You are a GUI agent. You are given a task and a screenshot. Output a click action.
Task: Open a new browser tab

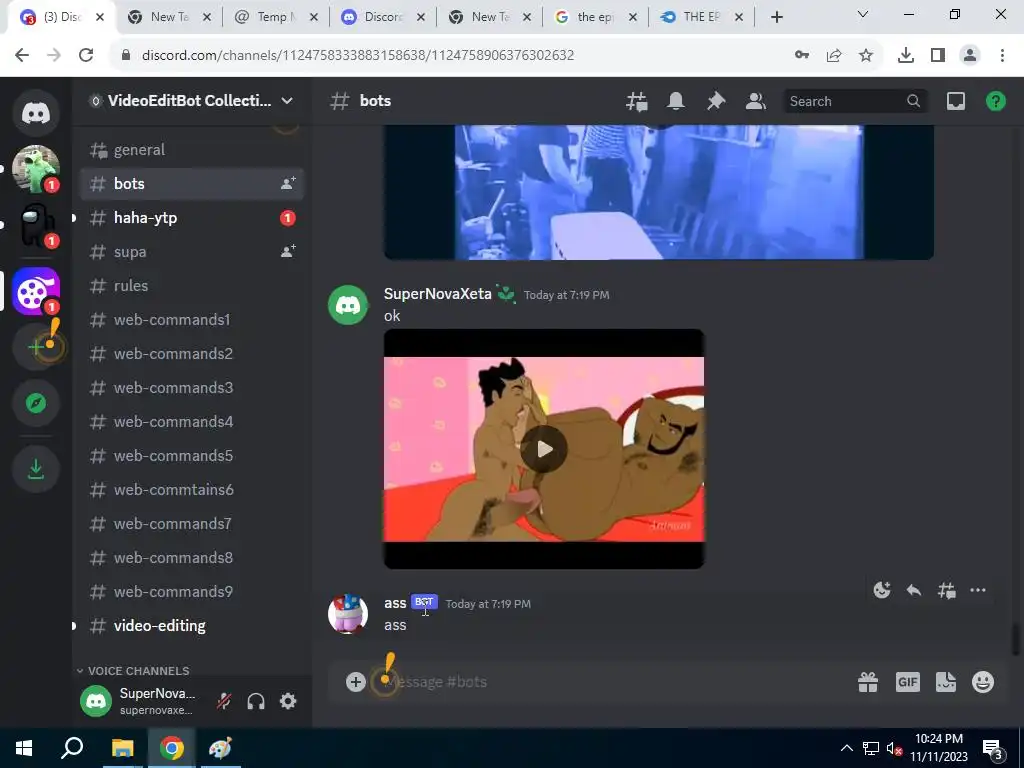(x=776, y=17)
